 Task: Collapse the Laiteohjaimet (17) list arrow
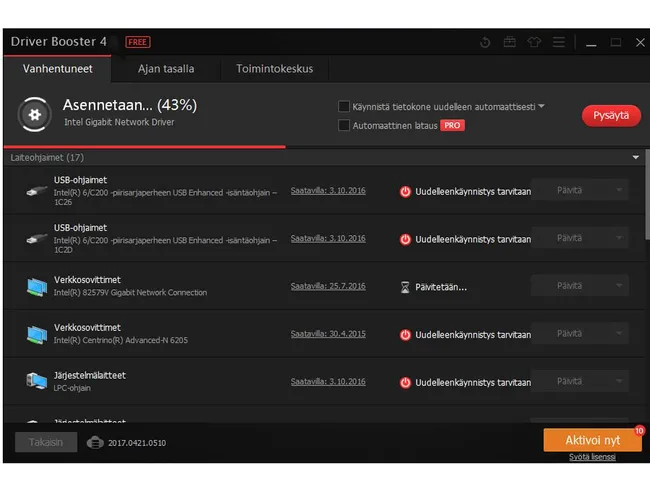pos(635,158)
